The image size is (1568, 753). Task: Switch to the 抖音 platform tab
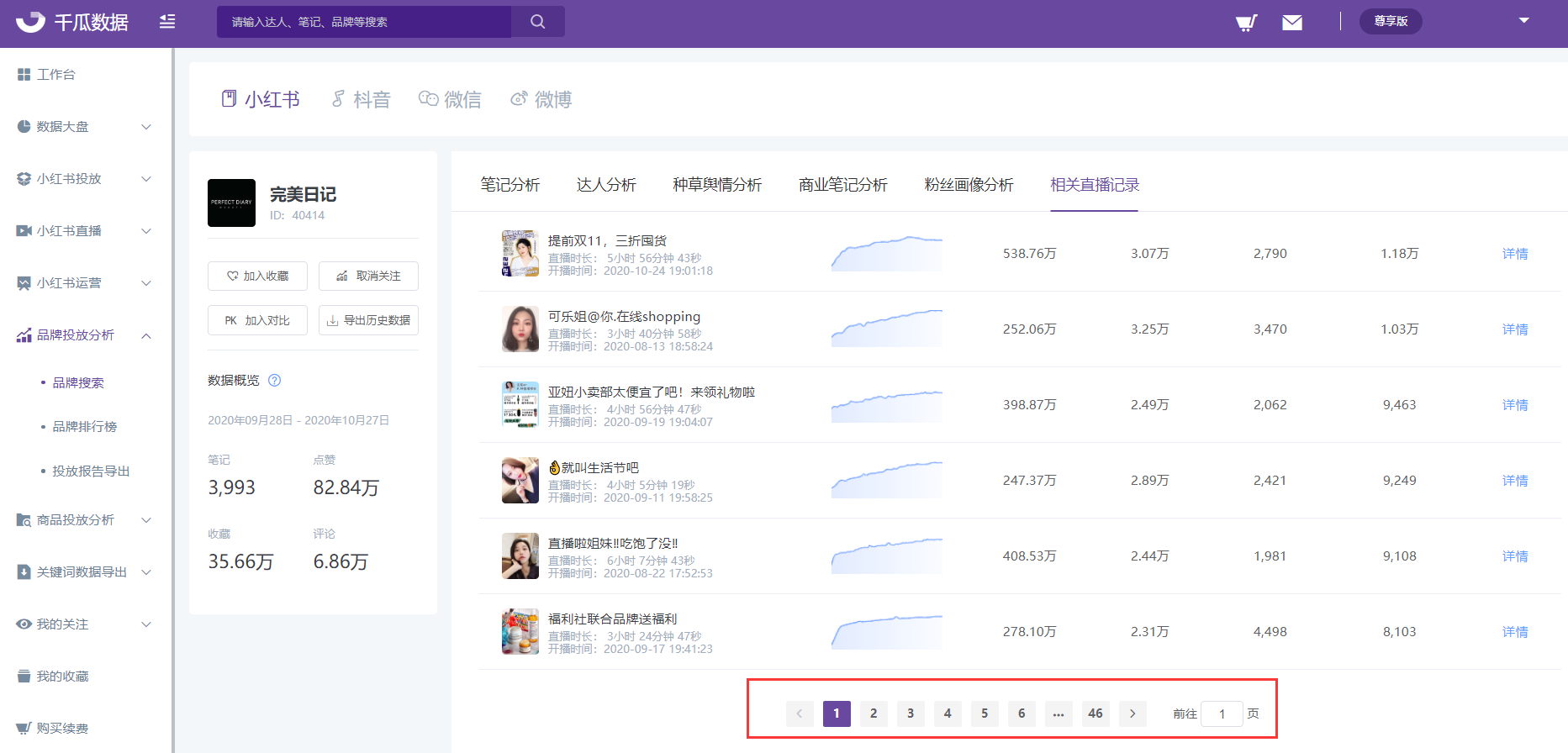(361, 99)
